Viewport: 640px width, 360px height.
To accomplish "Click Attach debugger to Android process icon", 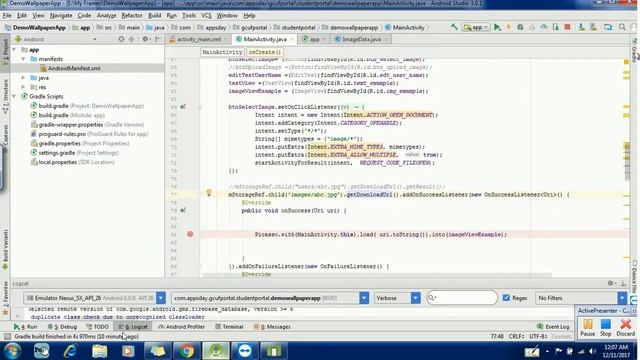I will 556,27.
